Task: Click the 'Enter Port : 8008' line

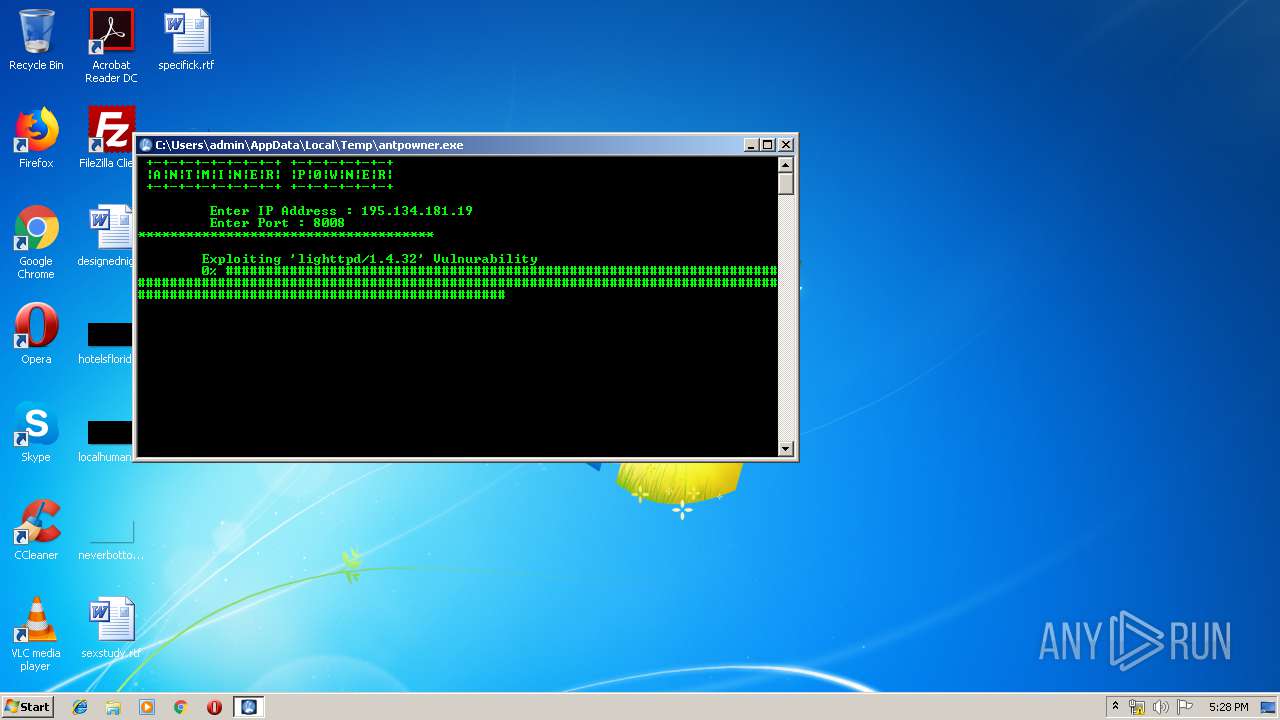Action: tap(277, 223)
